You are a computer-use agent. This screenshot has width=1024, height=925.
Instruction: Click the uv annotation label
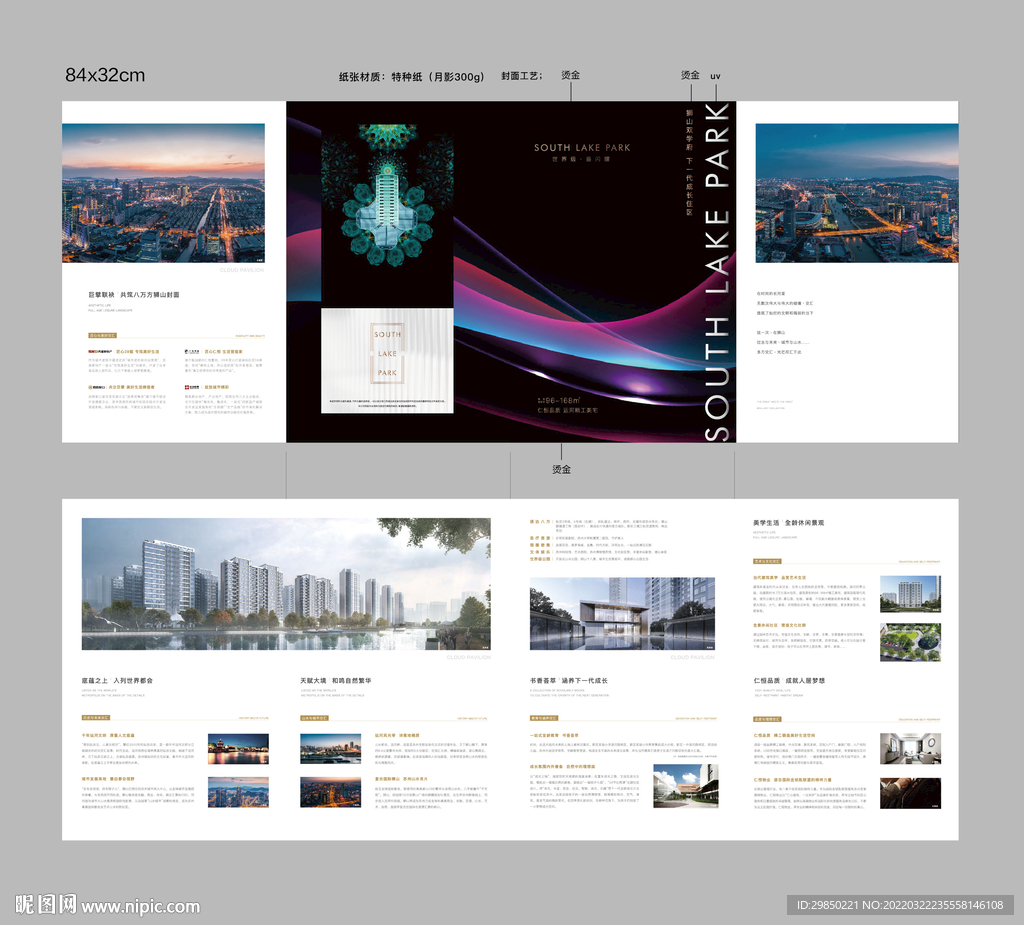tap(715, 76)
